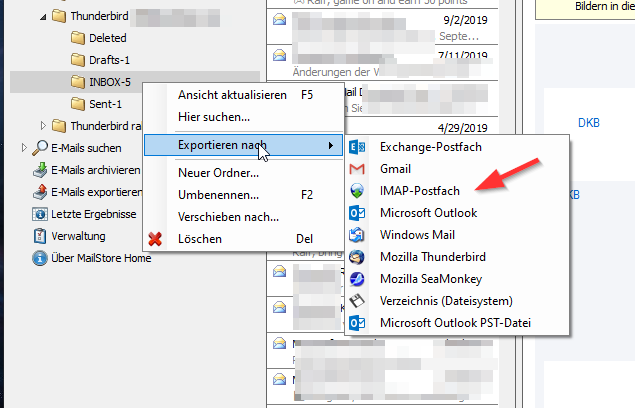Click the Über MailStore Home info icon
635x408 pixels.
tap(40, 258)
